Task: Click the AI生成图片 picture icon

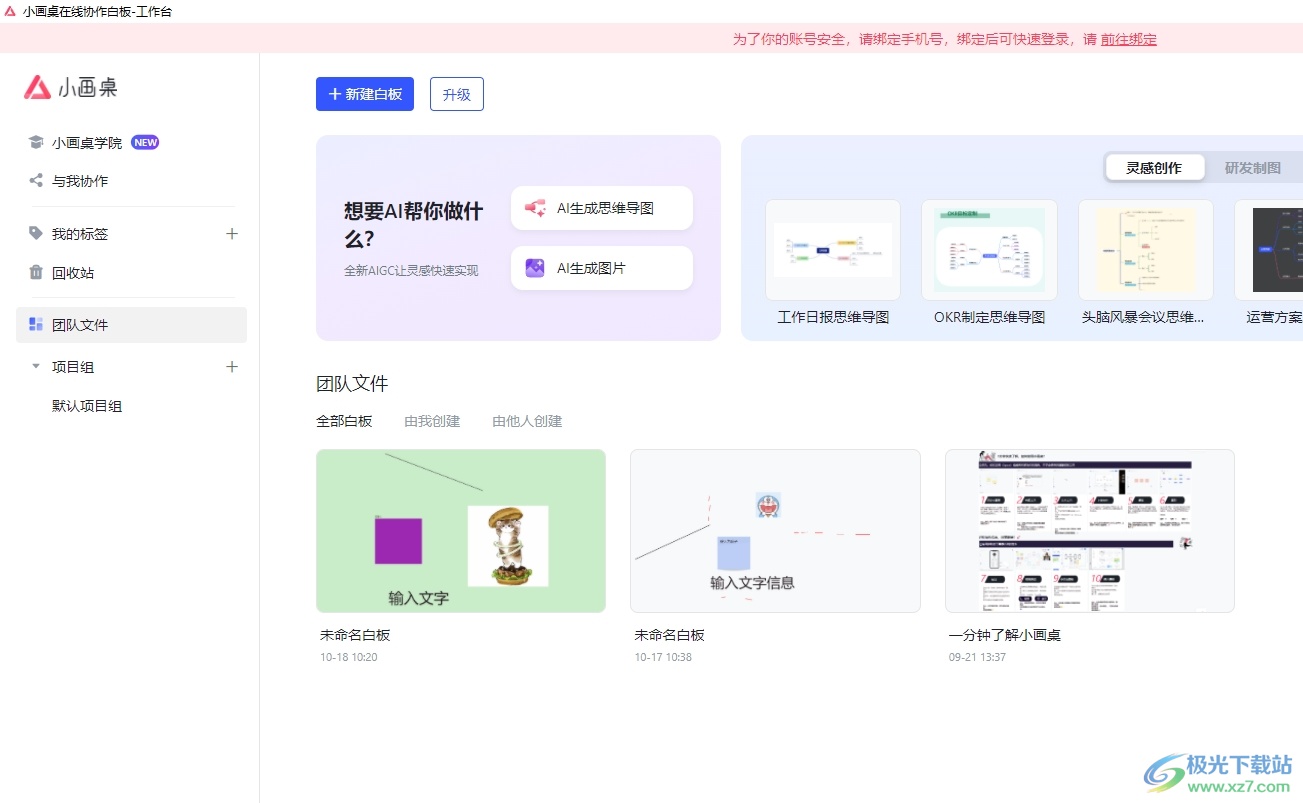Action: point(535,268)
